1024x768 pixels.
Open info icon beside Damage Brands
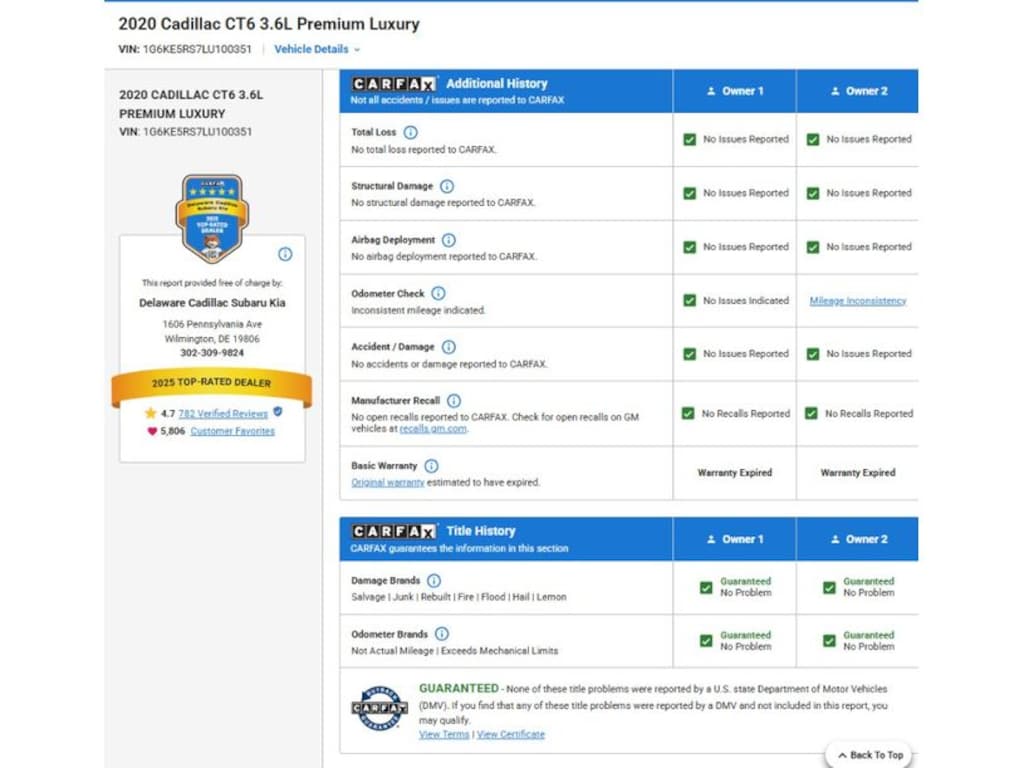click(434, 581)
